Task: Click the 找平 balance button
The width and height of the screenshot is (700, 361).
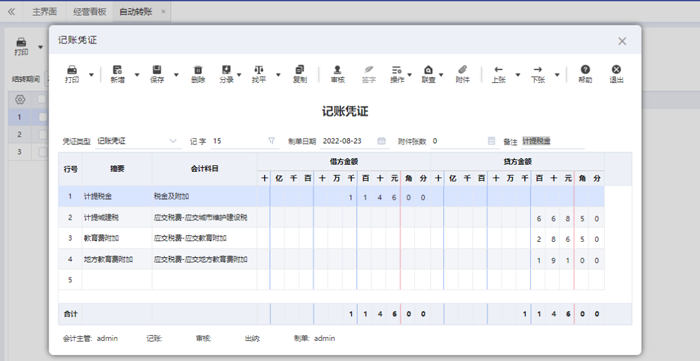Action: tap(258, 74)
